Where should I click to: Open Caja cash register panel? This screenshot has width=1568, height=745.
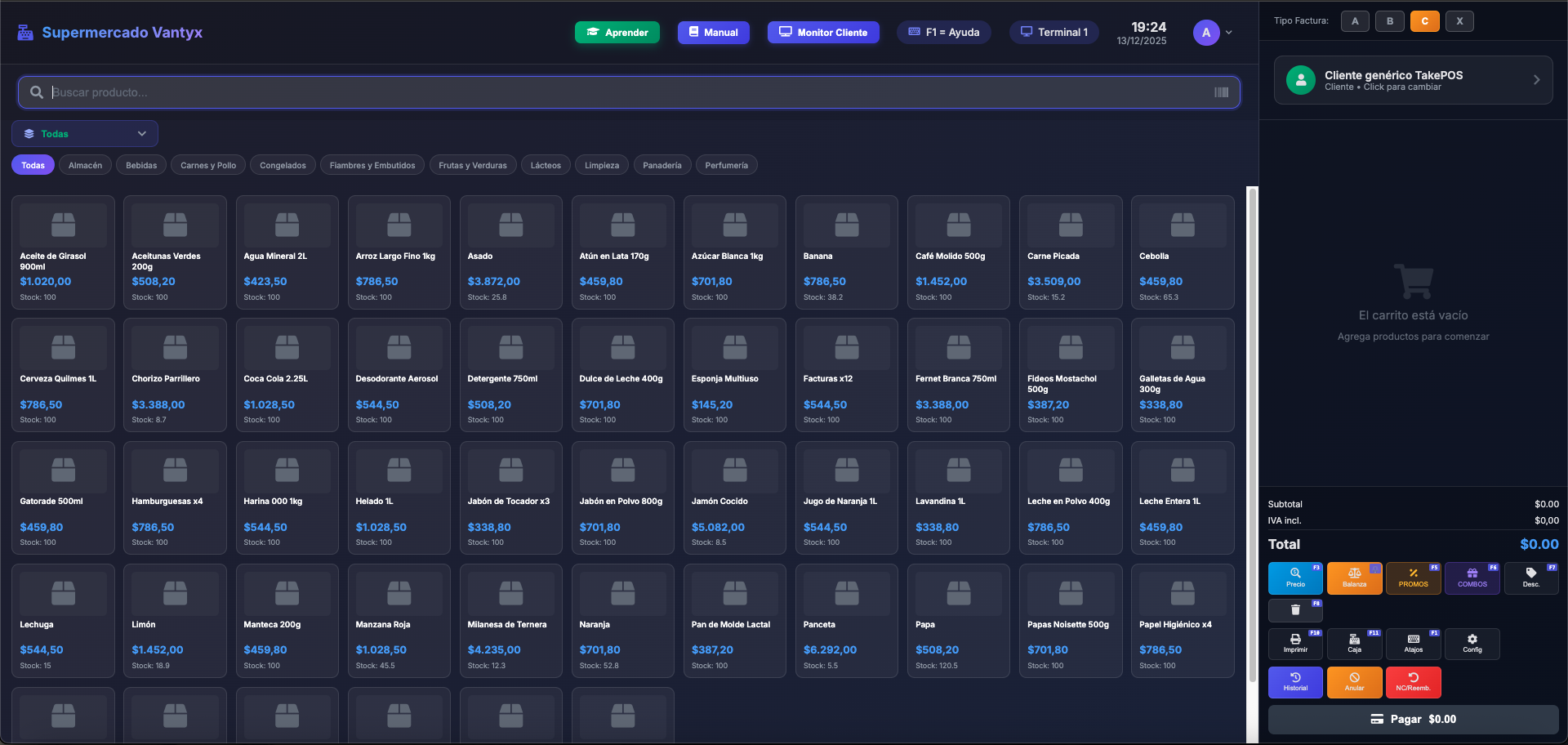(x=1354, y=644)
